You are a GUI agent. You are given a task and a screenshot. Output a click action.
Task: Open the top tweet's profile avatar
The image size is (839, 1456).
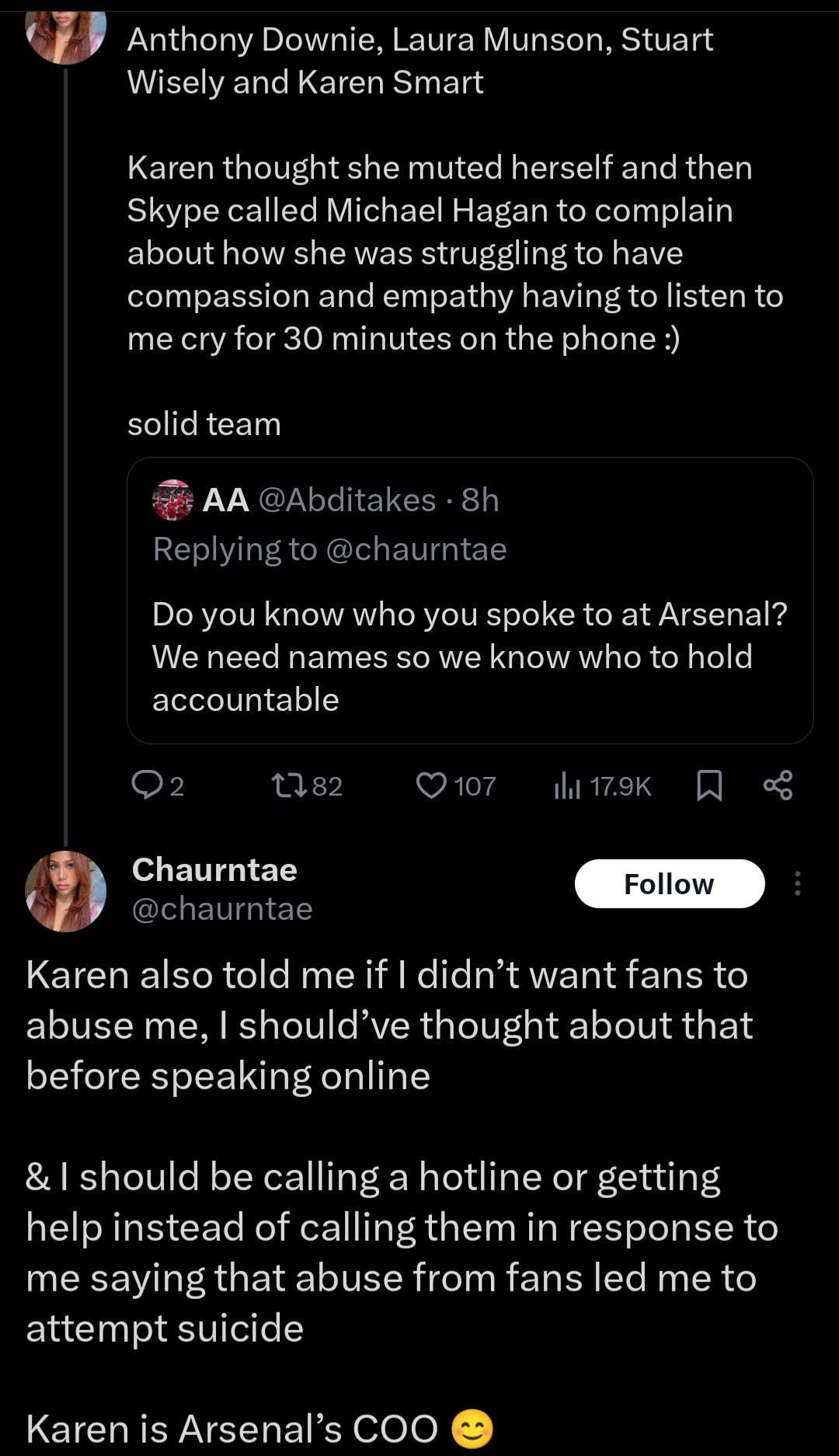66,35
